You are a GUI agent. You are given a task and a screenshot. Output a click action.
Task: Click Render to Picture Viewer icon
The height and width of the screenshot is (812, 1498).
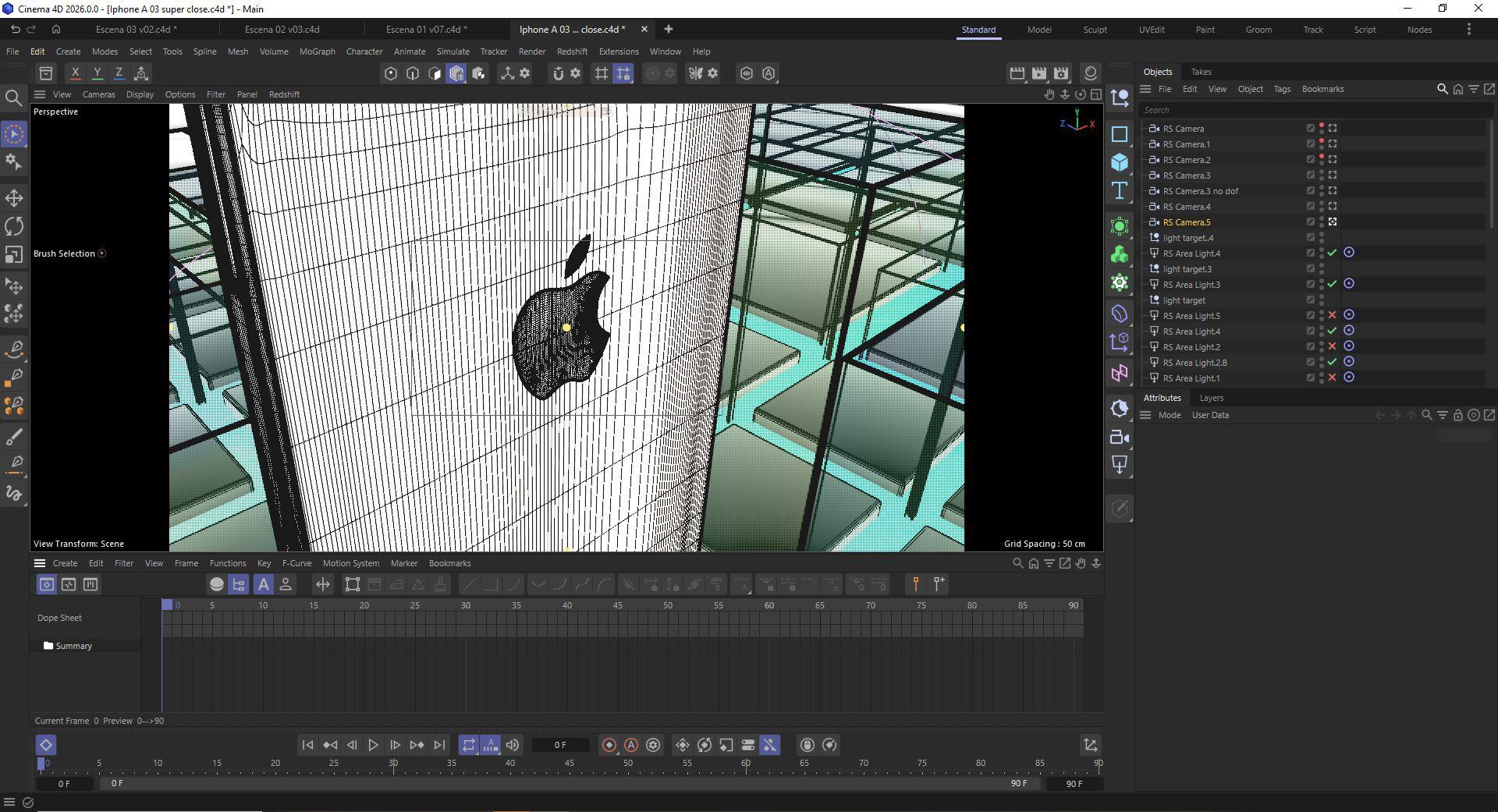(1039, 73)
